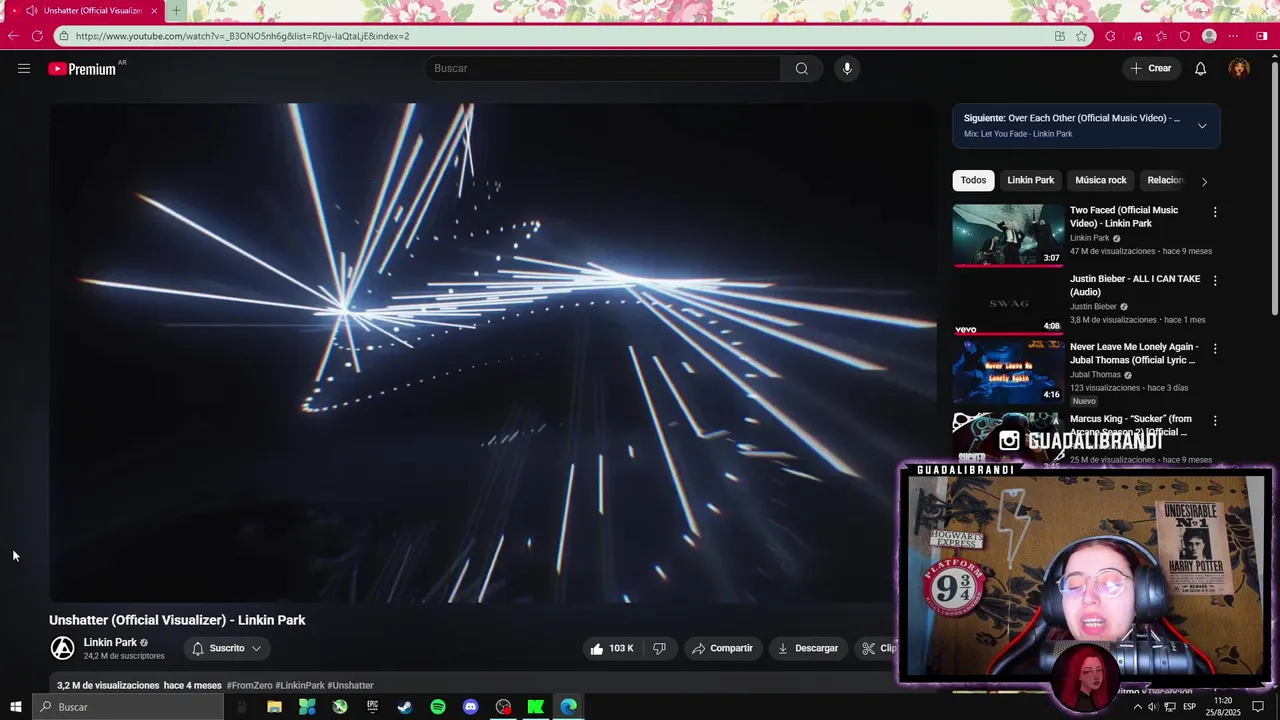Click the #Unshatter hashtag
Viewport: 1280px width, 720px height.
click(351, 685)
